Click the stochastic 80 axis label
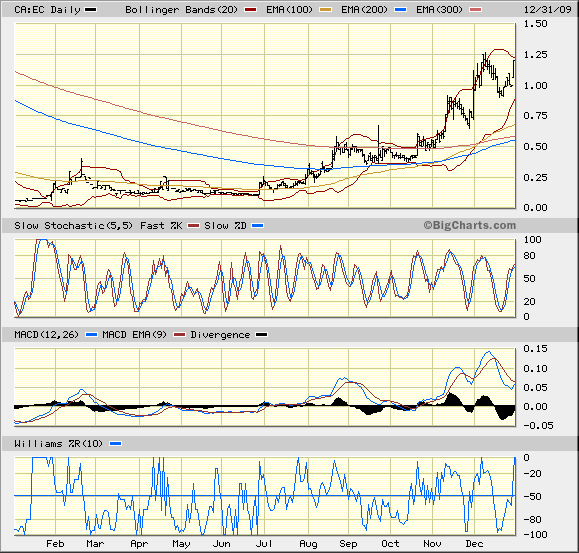This screenshot has height=553, width=579. (530, 256)
